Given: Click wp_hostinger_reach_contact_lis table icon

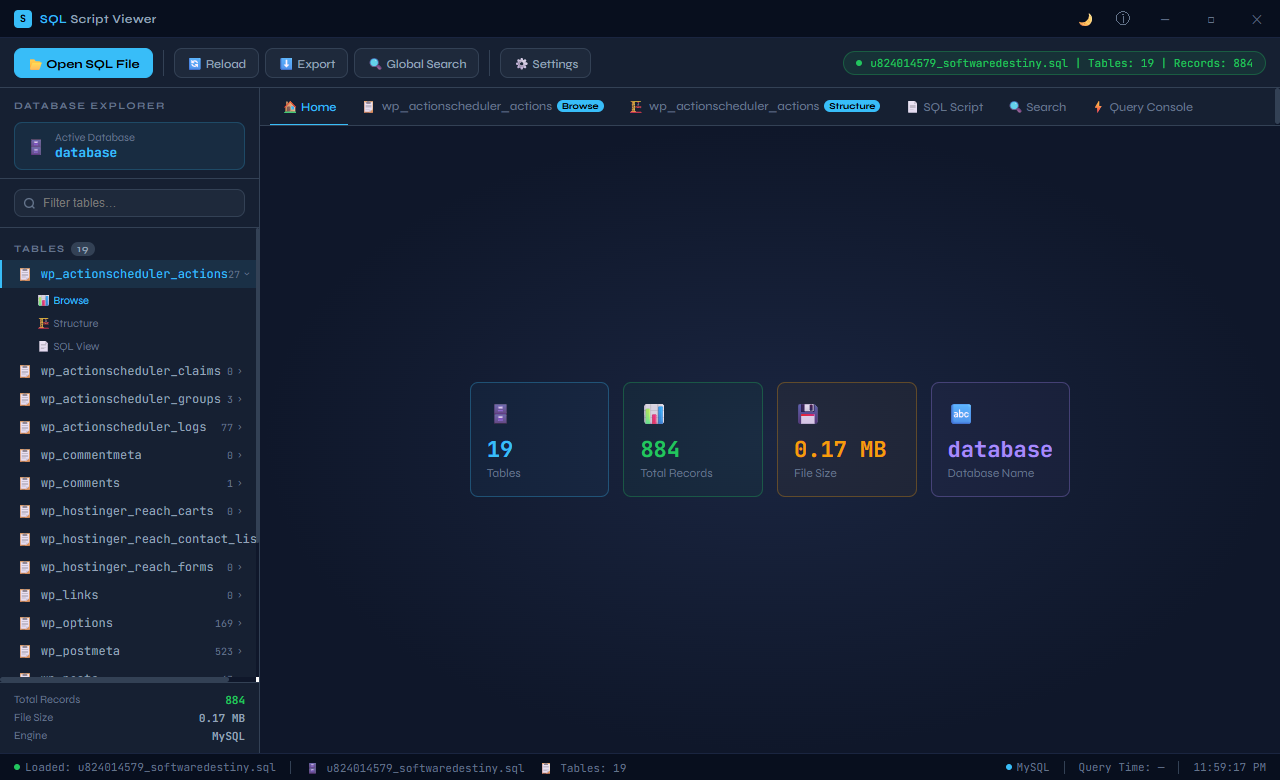Looking at the screenshot, I should tap(25, 539).
